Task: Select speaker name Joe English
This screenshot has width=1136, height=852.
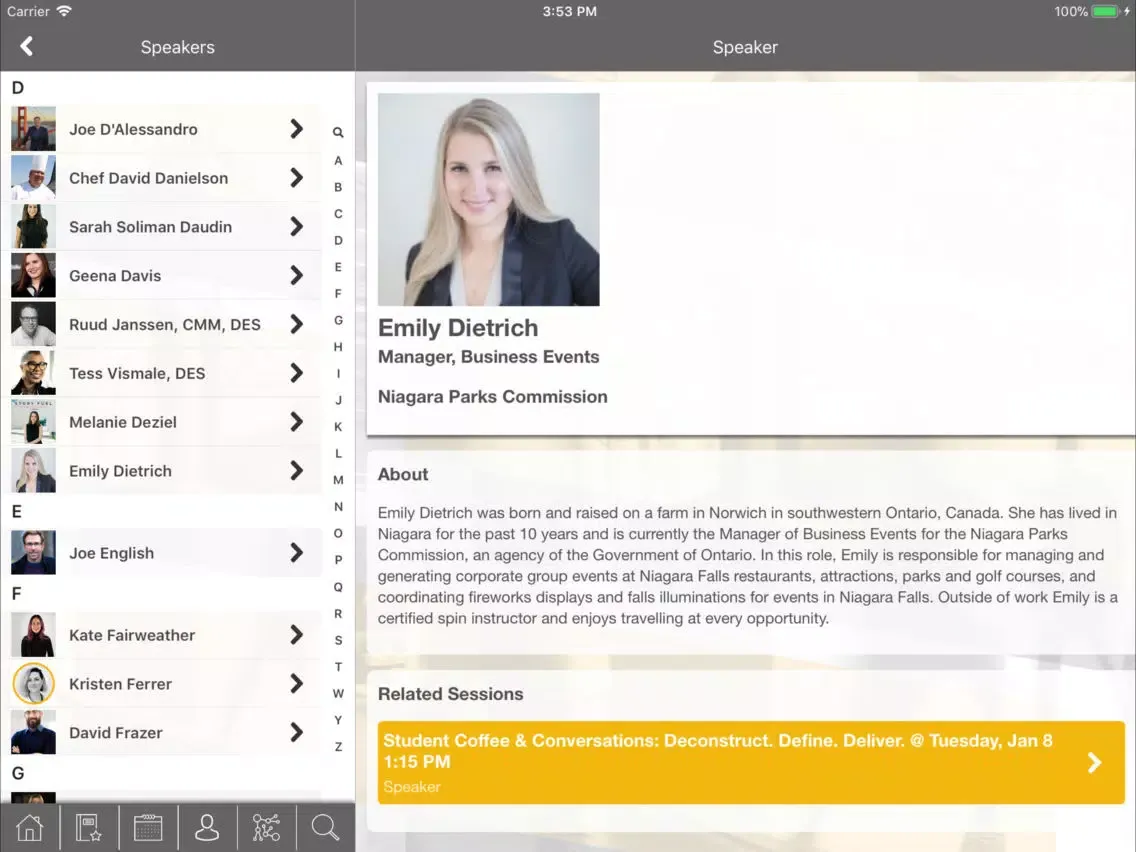Action: pos(112,553)
